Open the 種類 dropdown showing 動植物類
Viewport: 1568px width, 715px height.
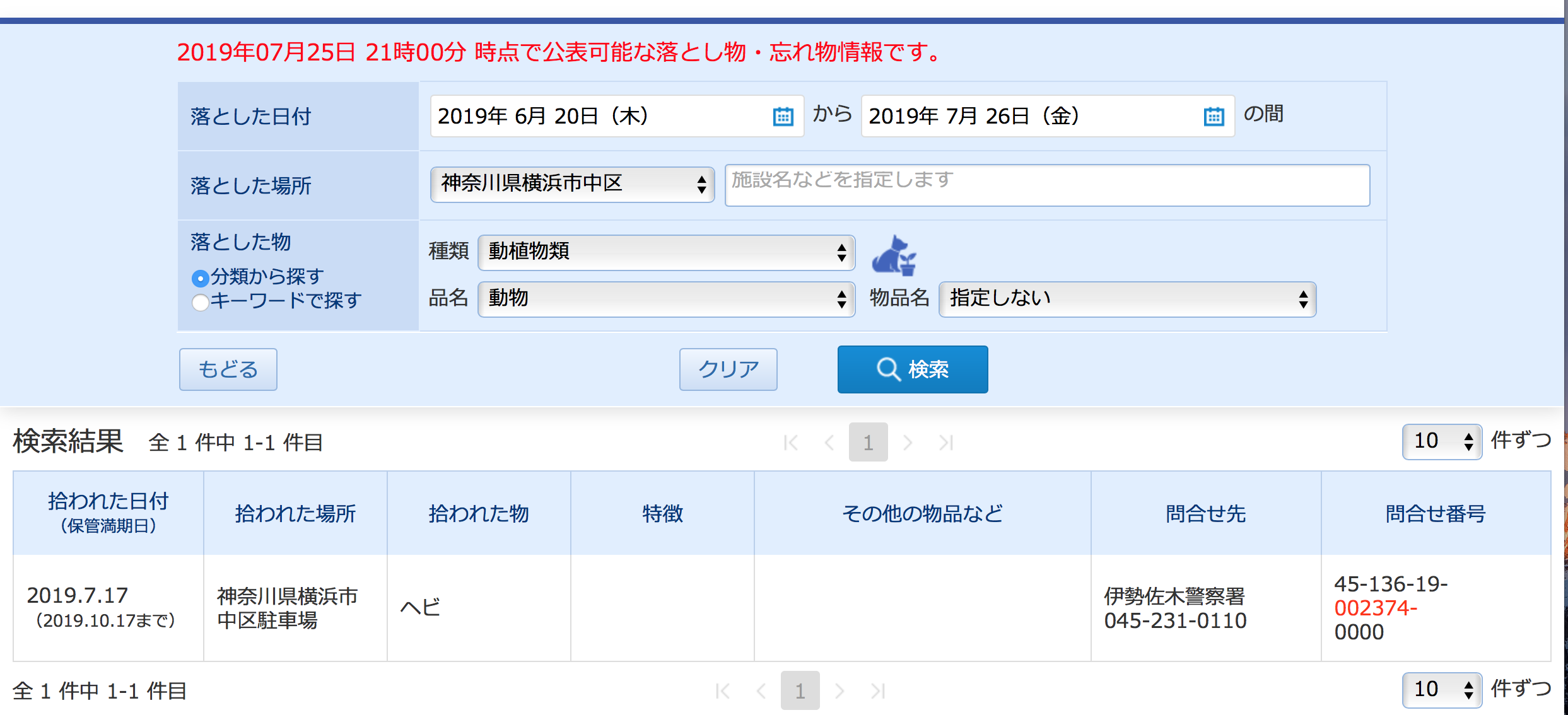[x=666, y=252]
